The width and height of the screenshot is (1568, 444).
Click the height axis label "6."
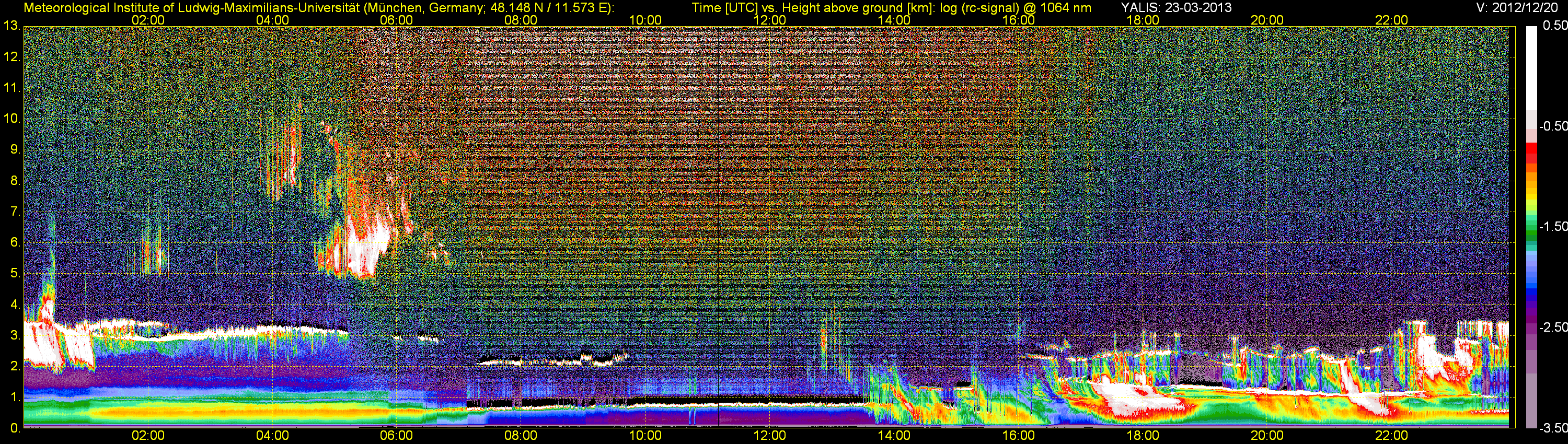tap(15, 243)
